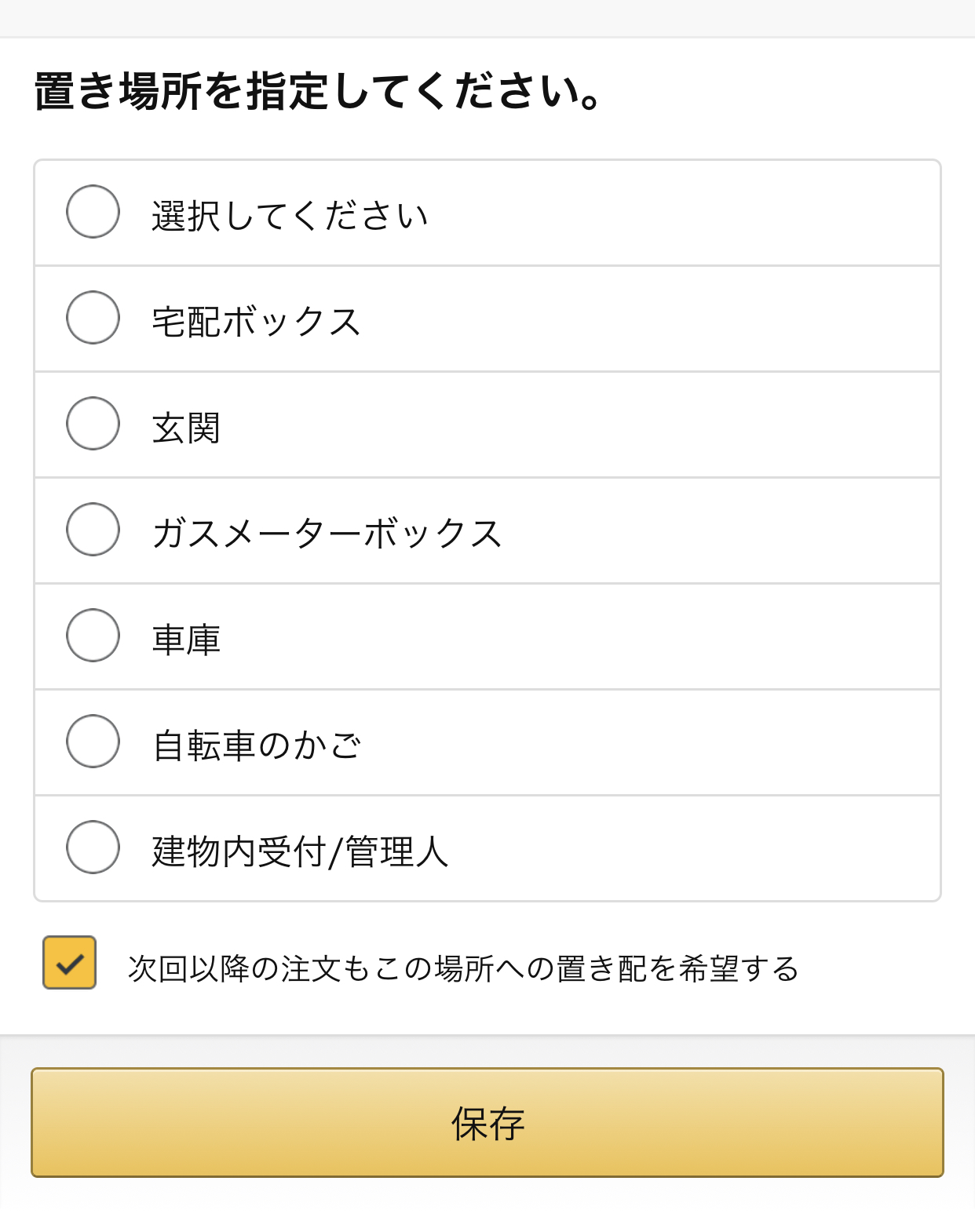Select the 車庫 radio option
Screen dimensions: 975x1232
[93, 636]
